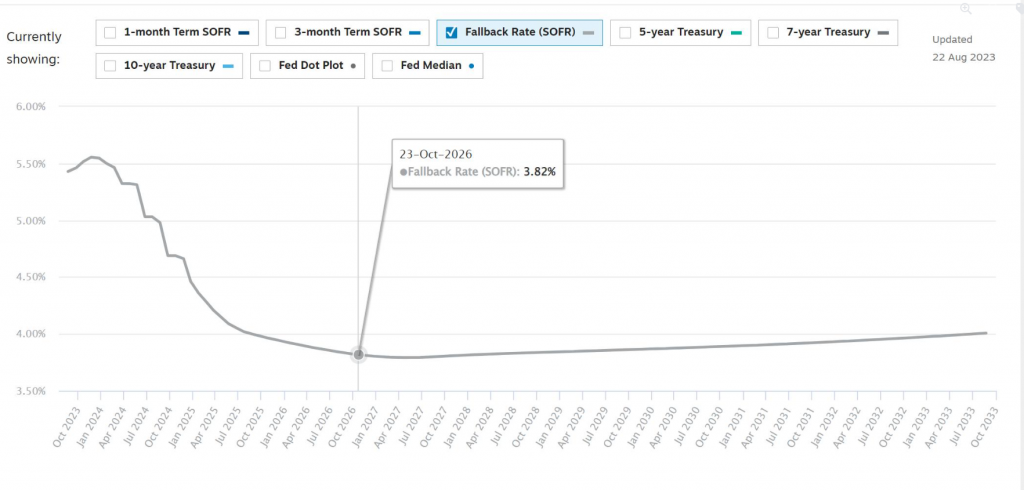This screenshot has width=1024, height=490.
Task: Click the Fed Median blue dot marker
Action: point(470,66)
